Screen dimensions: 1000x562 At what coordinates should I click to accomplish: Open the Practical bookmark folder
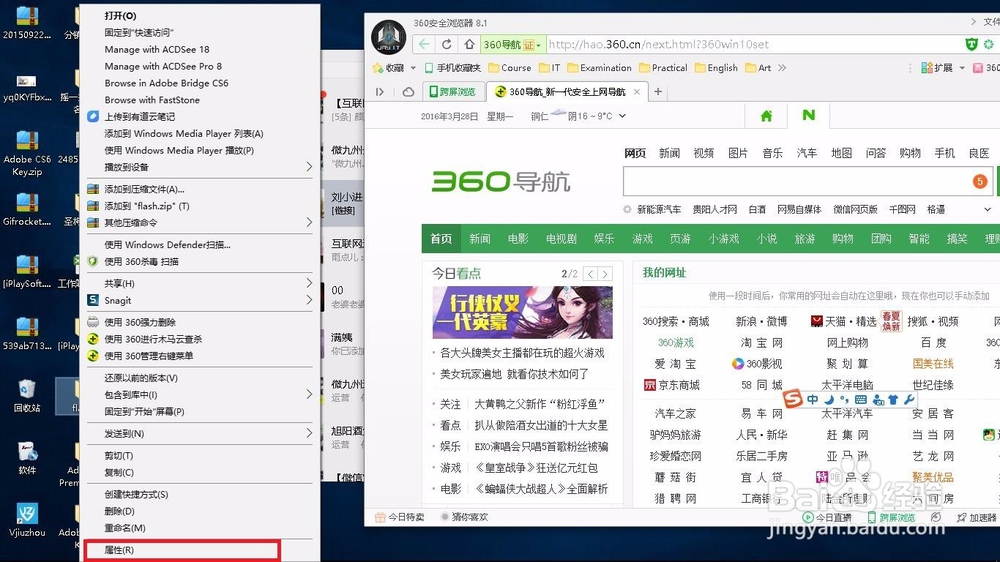pos(663,68)
